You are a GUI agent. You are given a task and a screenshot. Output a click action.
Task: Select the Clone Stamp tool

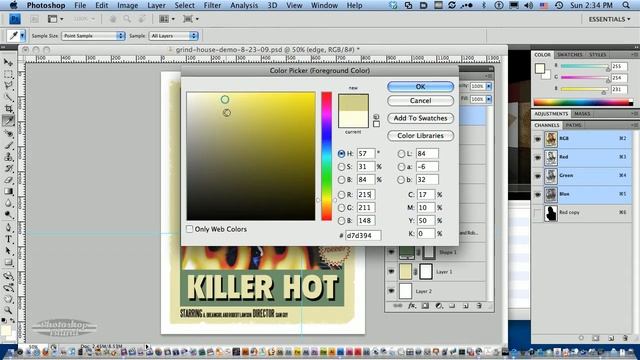point(8,157)
